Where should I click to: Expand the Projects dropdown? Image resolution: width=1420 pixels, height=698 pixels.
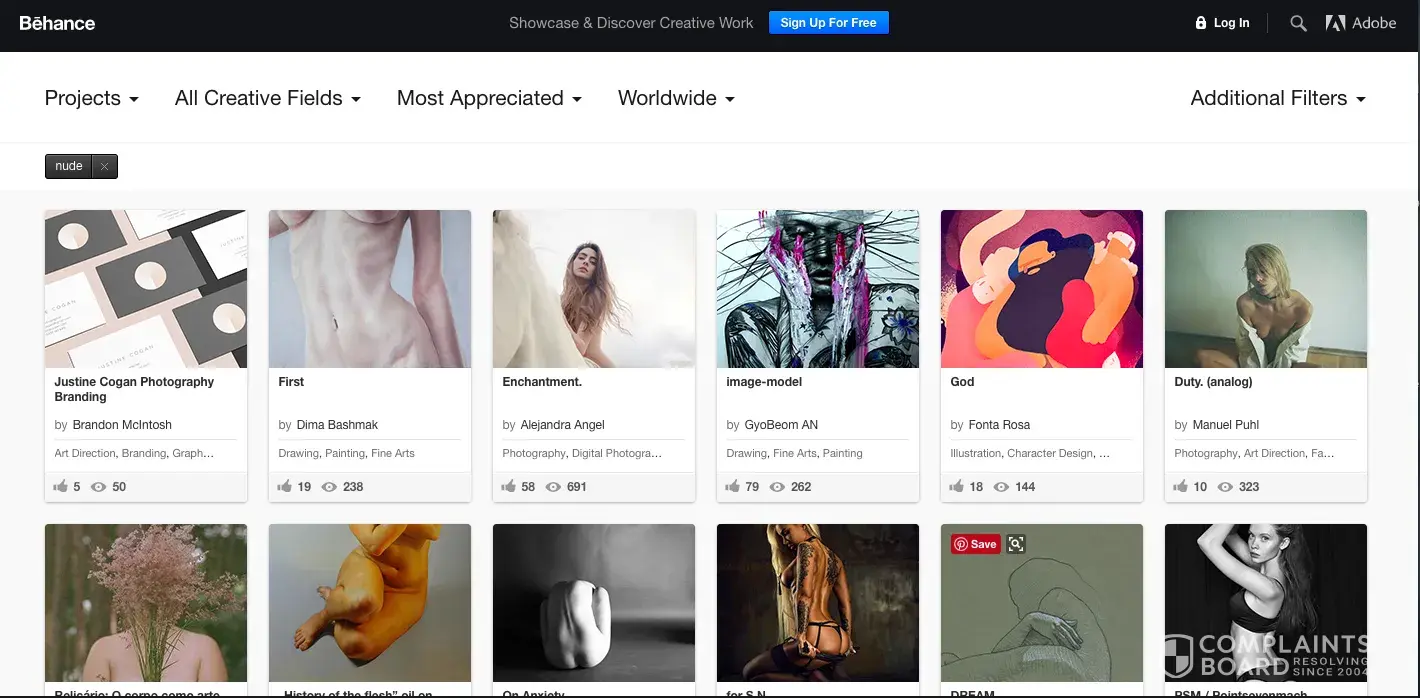(92, 98)
